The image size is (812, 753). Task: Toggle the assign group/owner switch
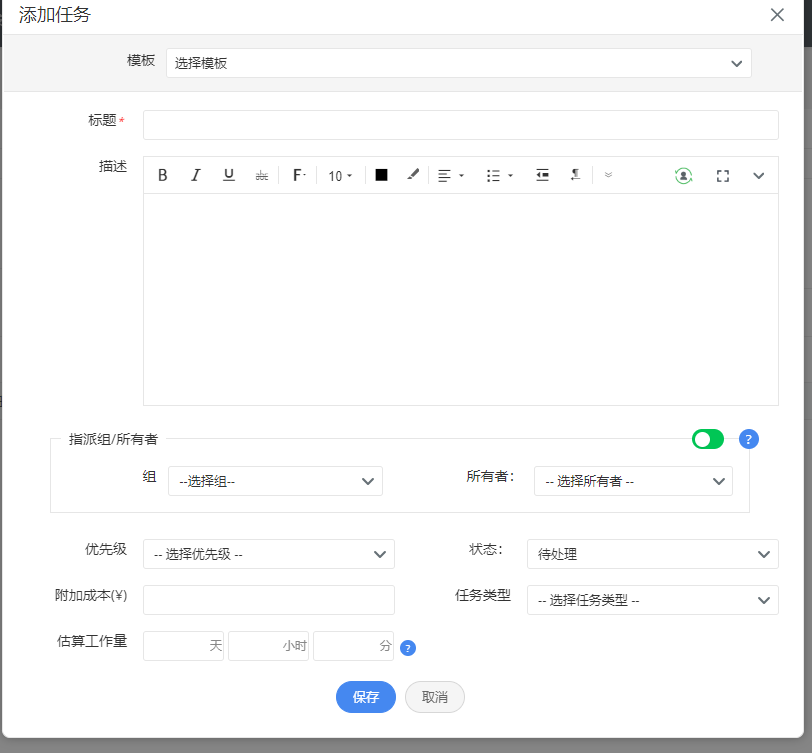tap(708, 439)
